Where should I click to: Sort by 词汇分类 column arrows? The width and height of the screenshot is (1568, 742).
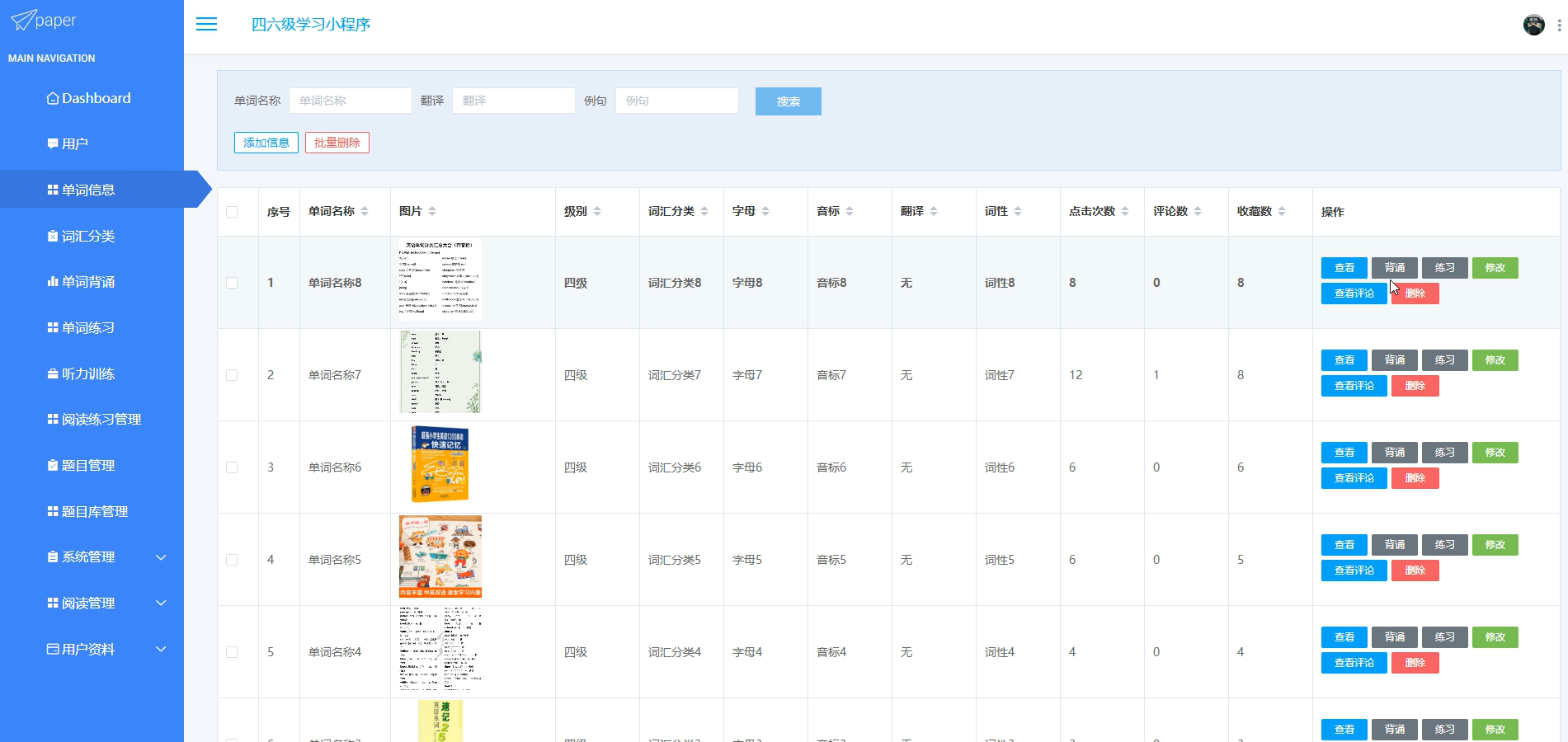704,212
